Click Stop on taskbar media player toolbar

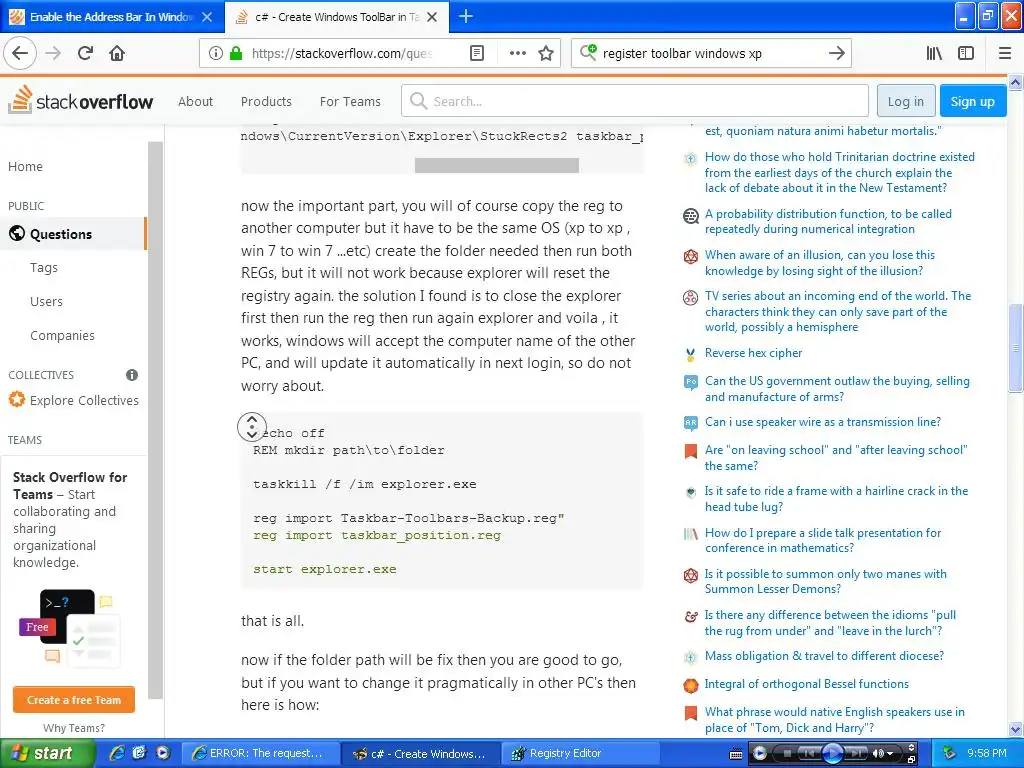click(x=788, y=754)
